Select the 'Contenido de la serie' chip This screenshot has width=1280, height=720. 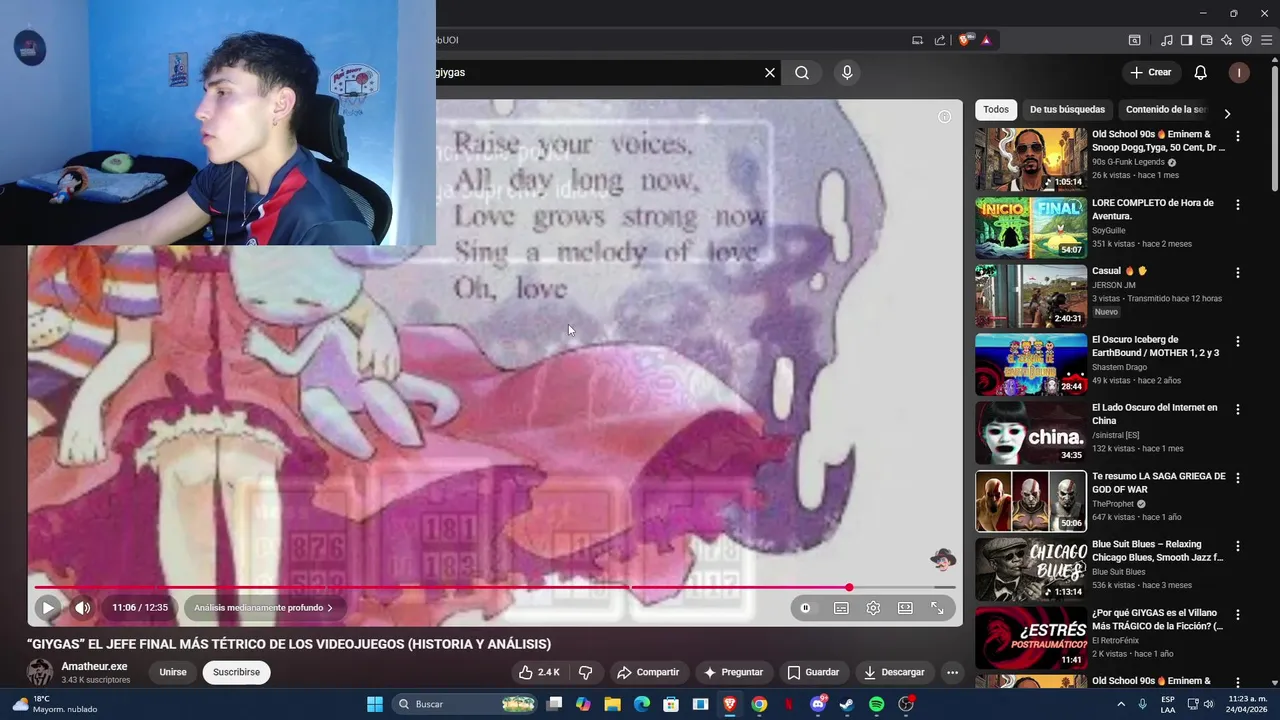1166,109
